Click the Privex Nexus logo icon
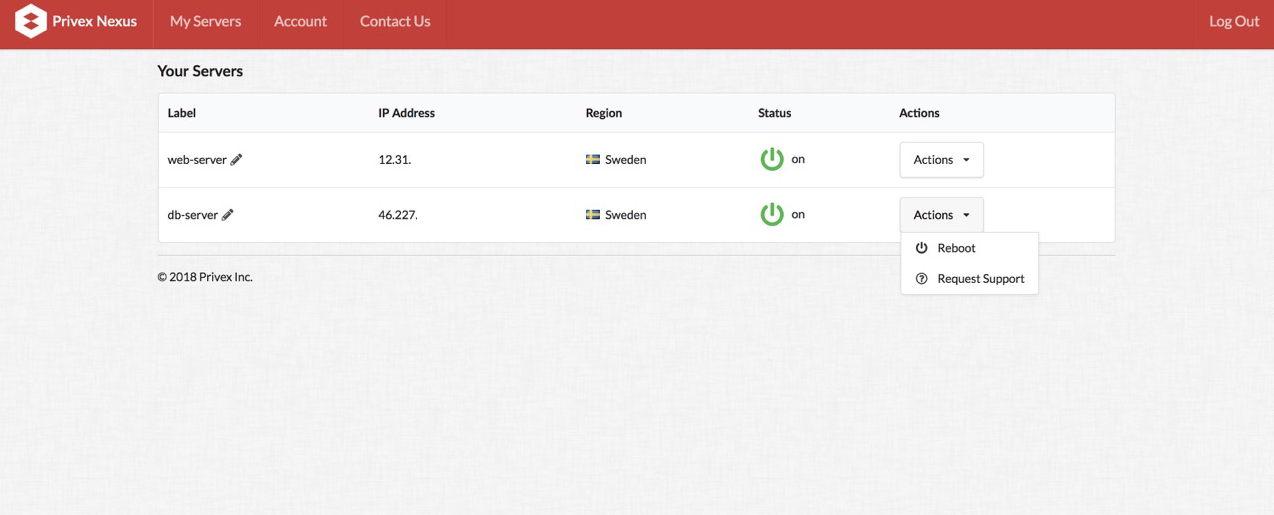 pyautogui.click(x=31, y=21)
